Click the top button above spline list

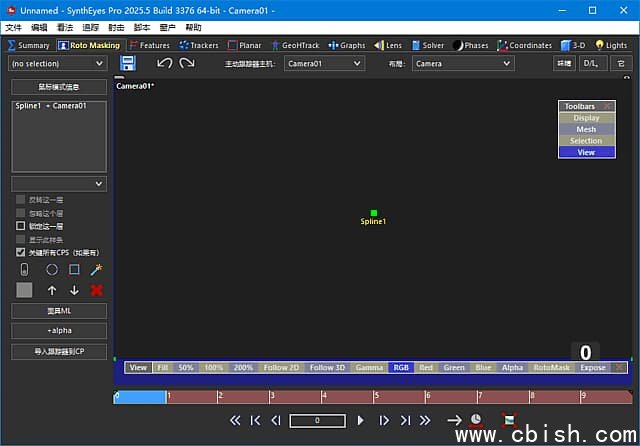pyautogui.click(x=59, y=87)
